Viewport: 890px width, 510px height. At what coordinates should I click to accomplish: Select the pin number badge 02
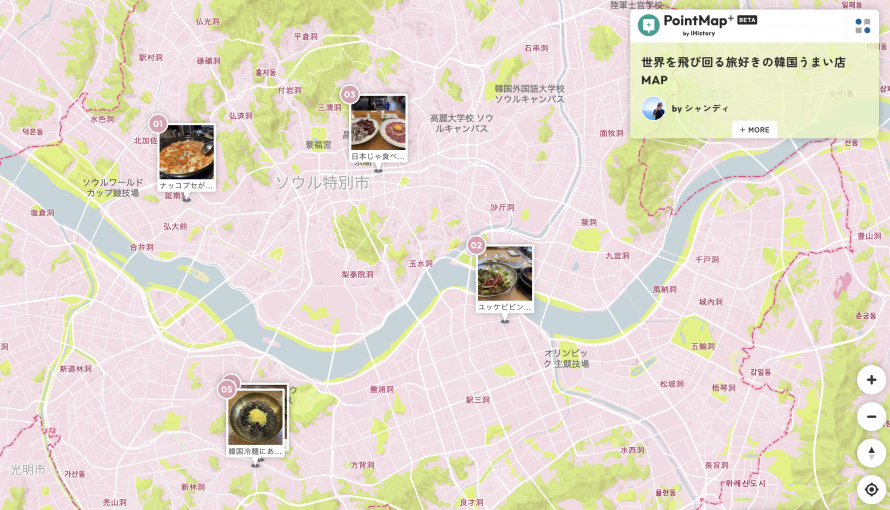click(476, 245)
